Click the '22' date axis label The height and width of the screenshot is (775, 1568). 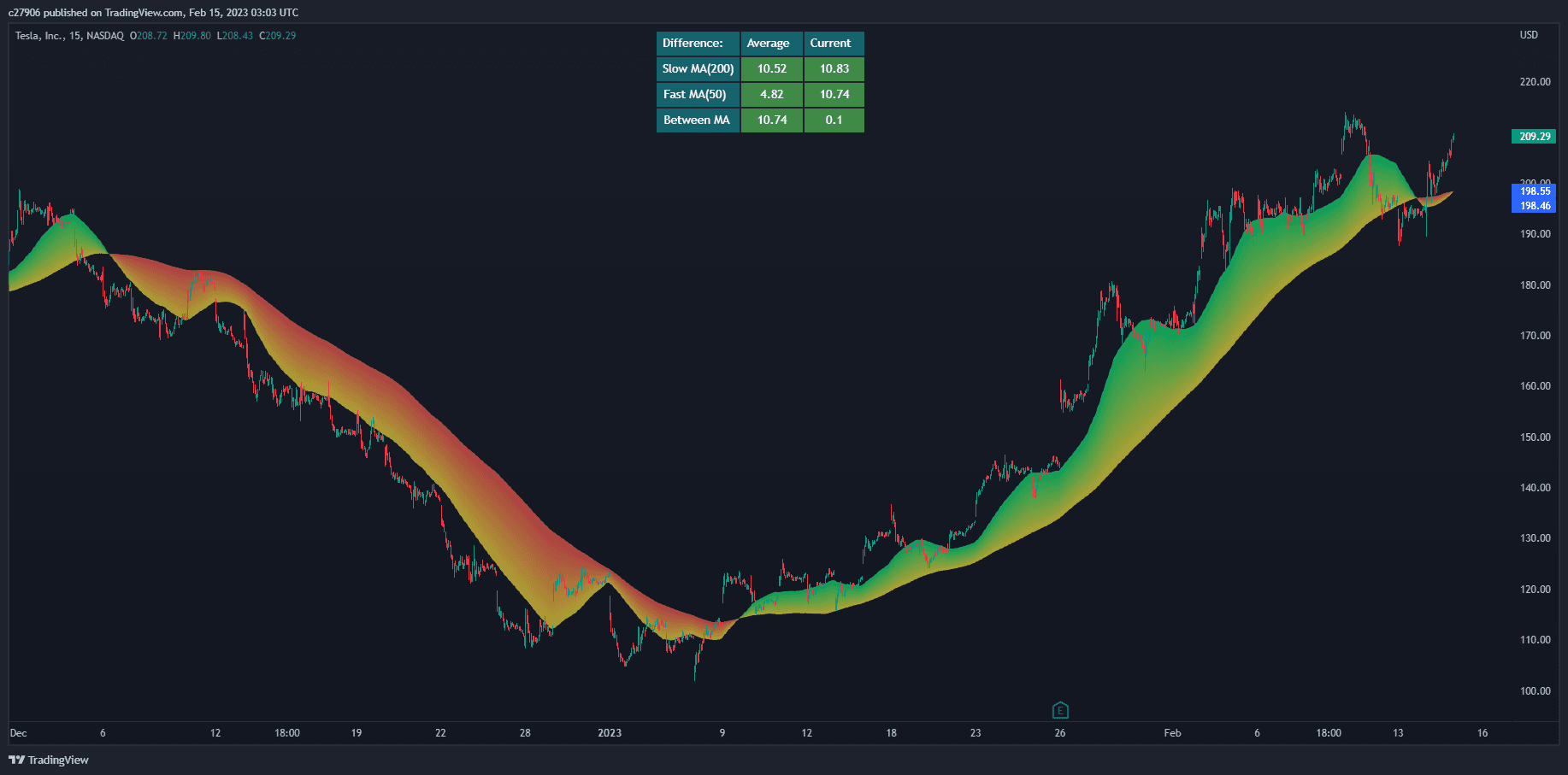tap(440, 733)
